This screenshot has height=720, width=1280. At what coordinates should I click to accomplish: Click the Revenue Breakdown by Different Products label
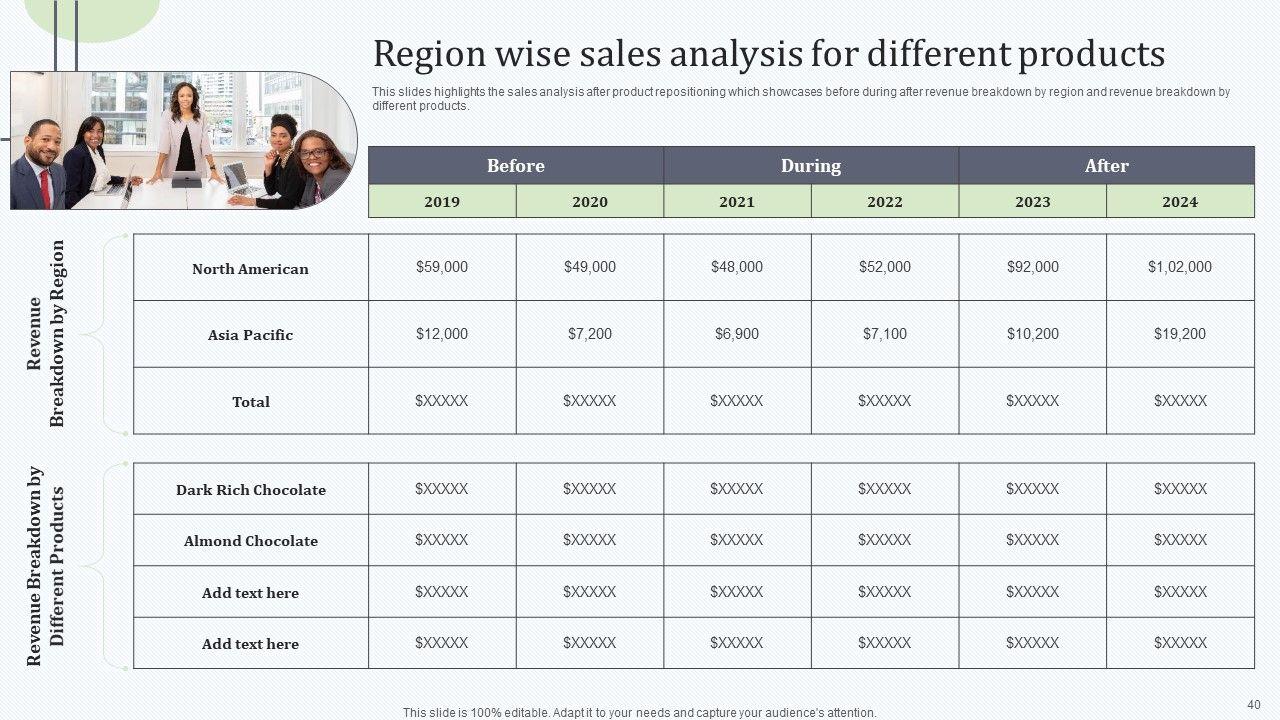point(46,566)
